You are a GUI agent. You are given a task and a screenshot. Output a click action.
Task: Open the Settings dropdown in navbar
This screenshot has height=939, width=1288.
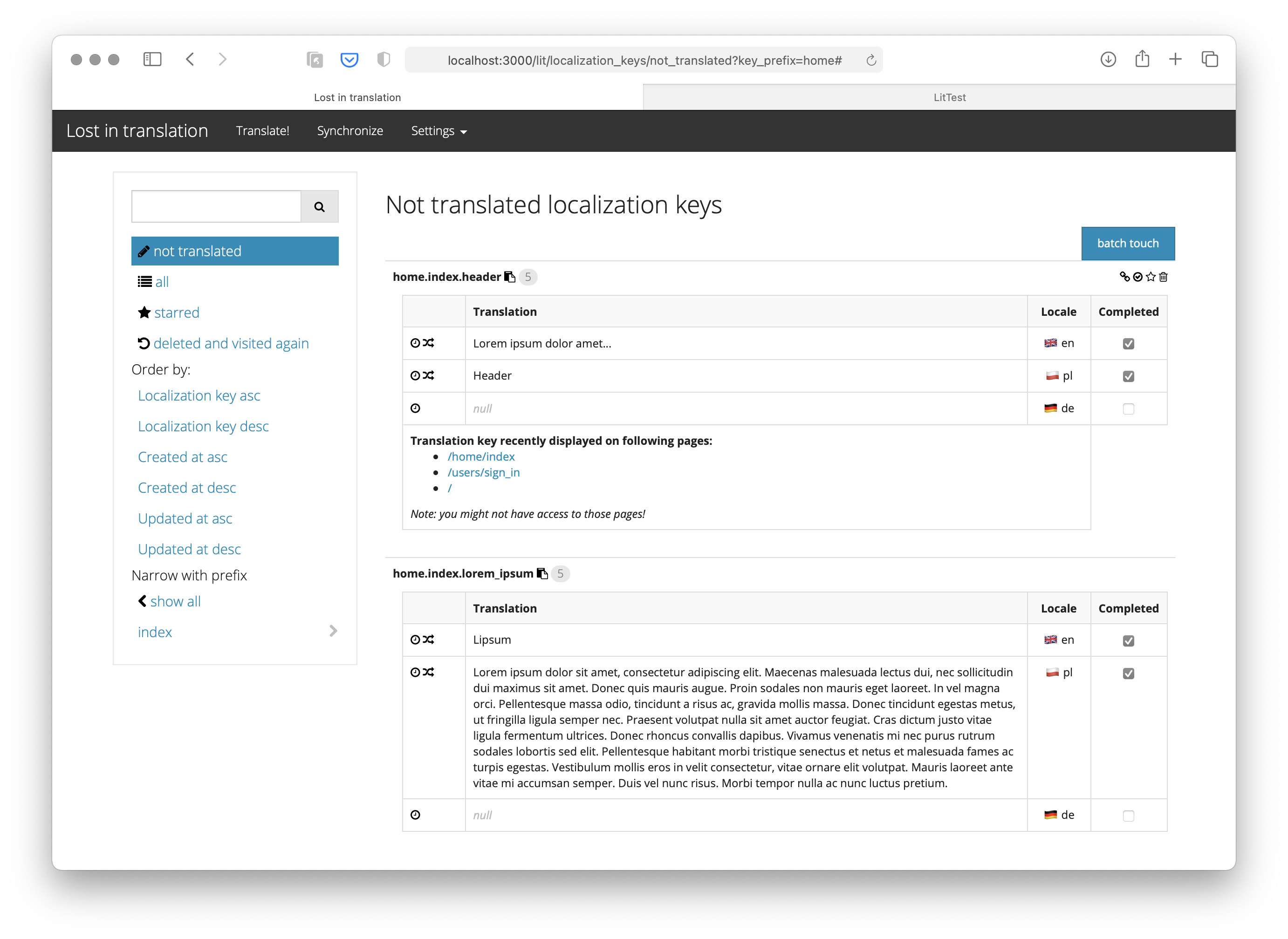pyautogui.click(x=438, y=131)
